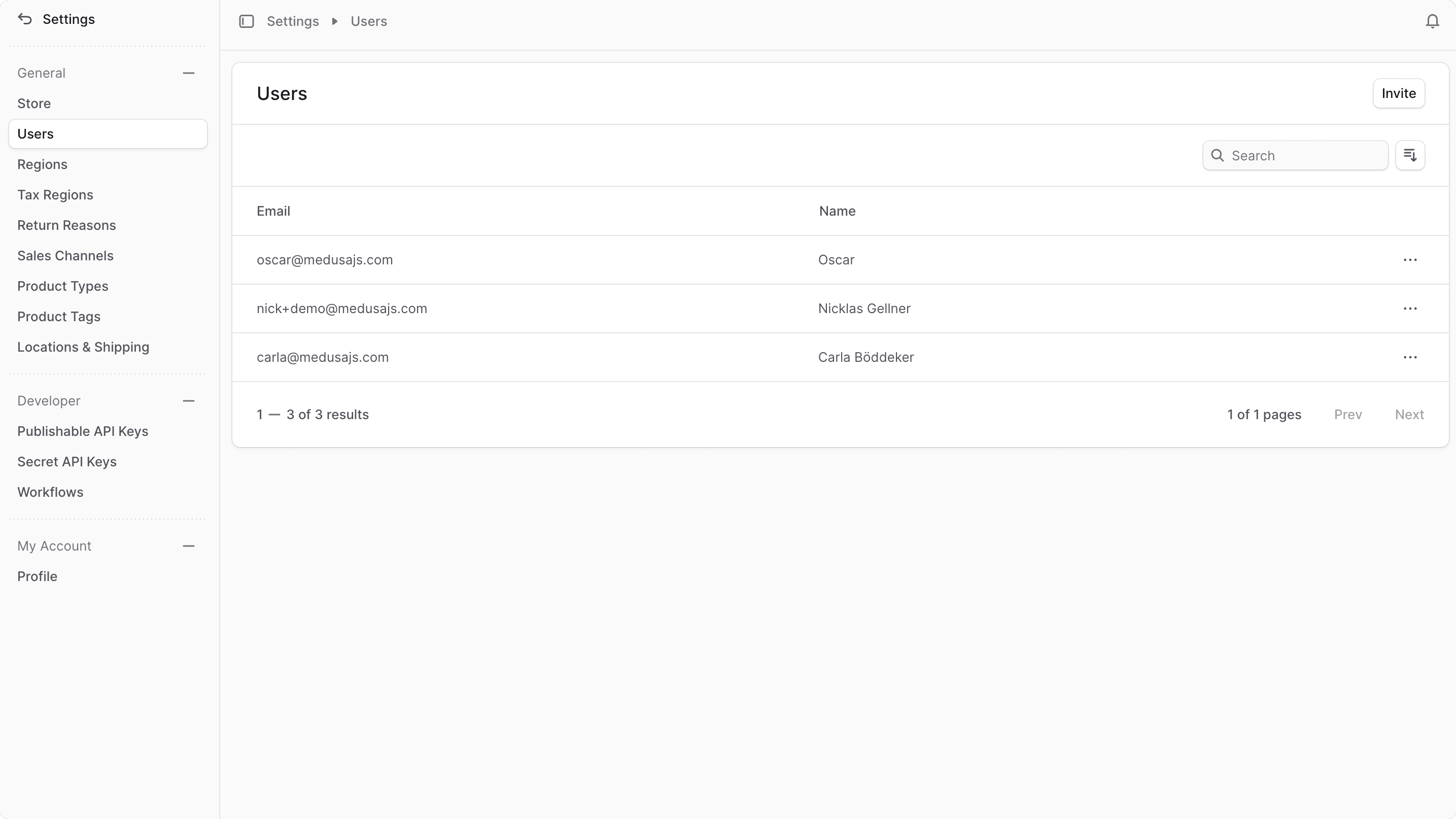Open the row actions for Nicklas Gellner
1456x819 pixels.
point(1411,309)
